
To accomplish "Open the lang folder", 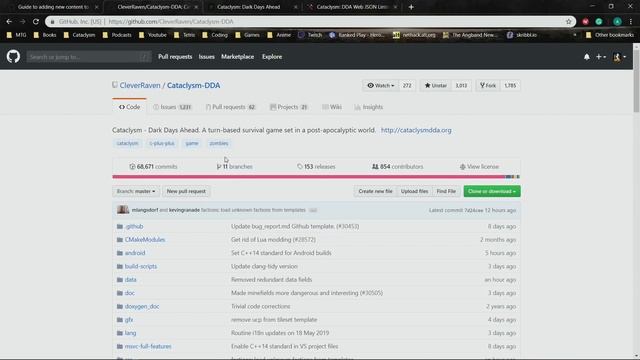I will [x=130, y=333].
